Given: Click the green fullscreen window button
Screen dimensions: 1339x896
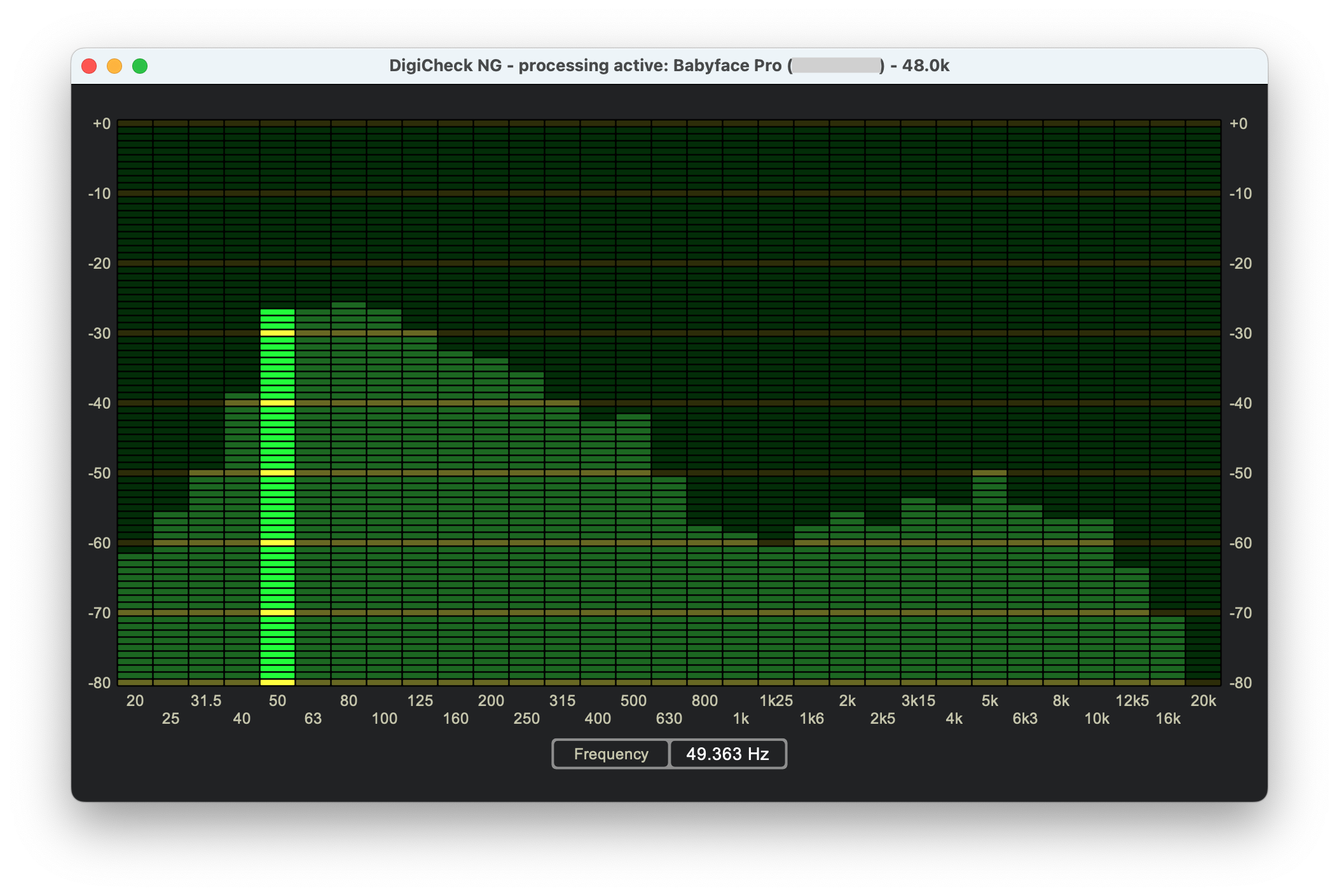Looking at the screenshot, I should click(140, 66).
